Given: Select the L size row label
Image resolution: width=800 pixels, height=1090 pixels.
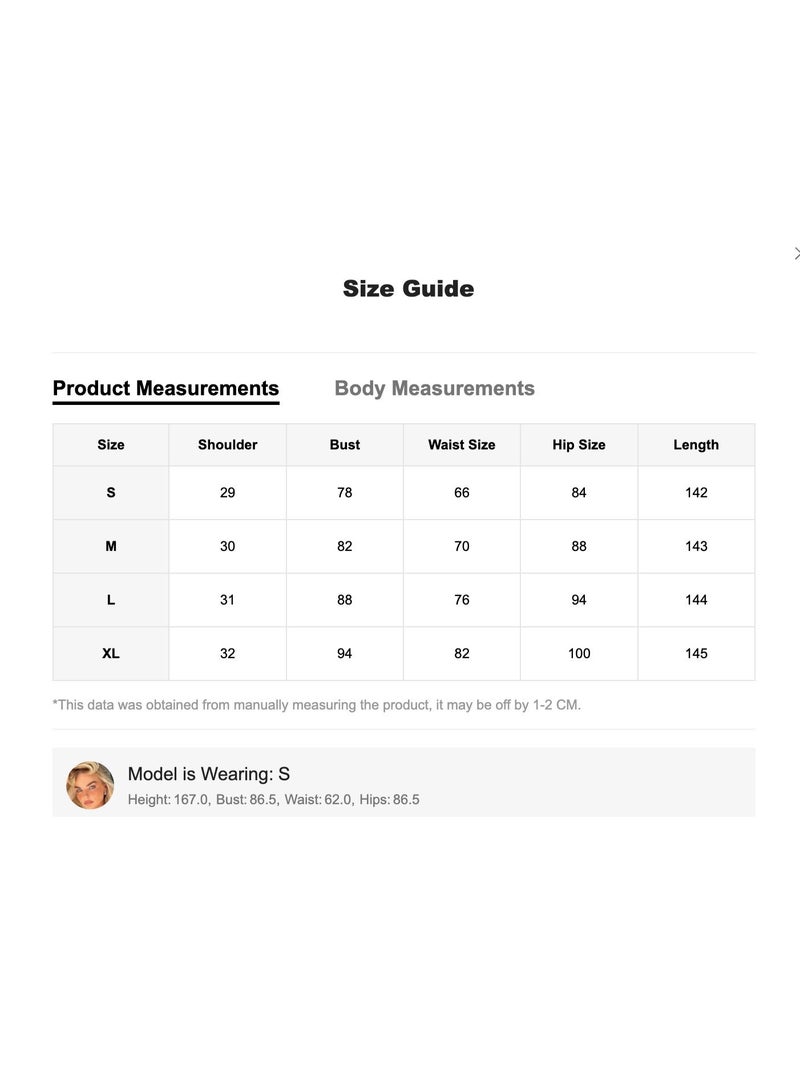Looking at the screenshot, I should [x=111, y=600].
